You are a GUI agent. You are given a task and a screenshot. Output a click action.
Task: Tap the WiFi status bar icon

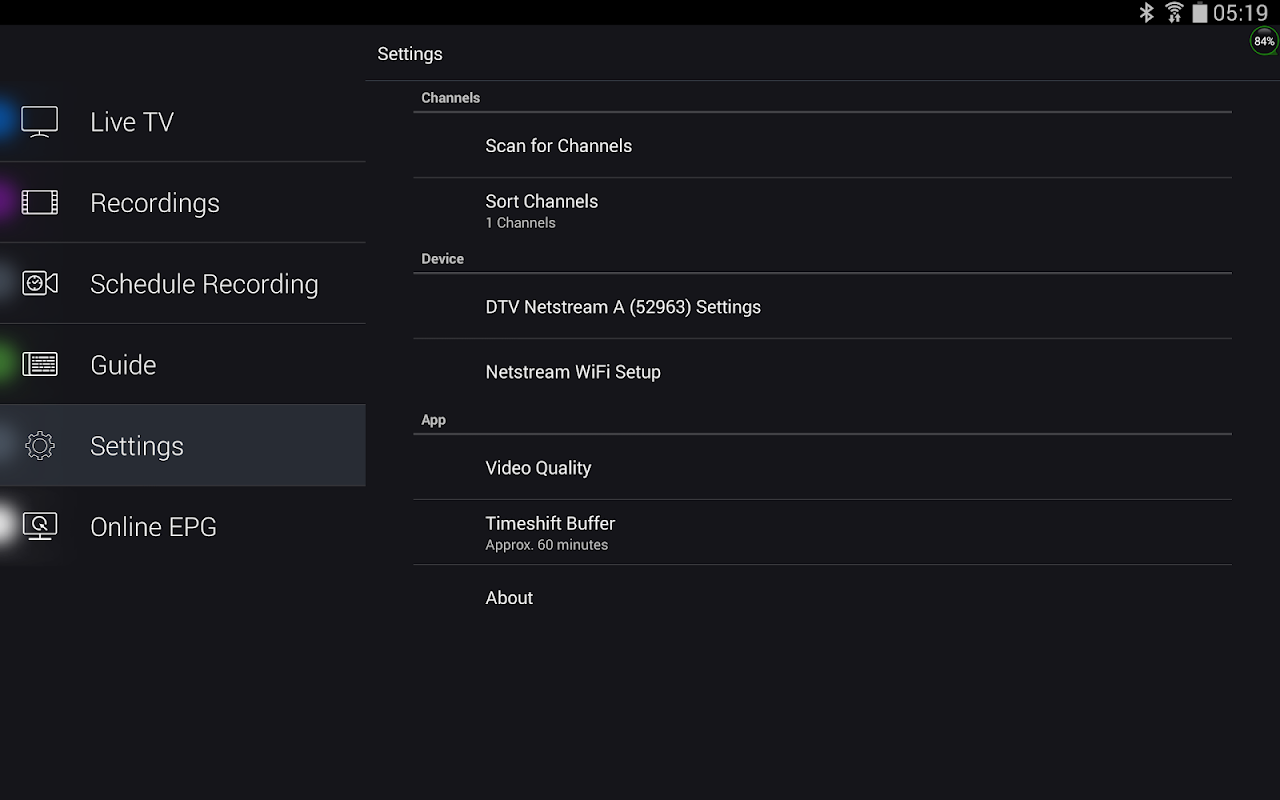tap(1174, 13)
